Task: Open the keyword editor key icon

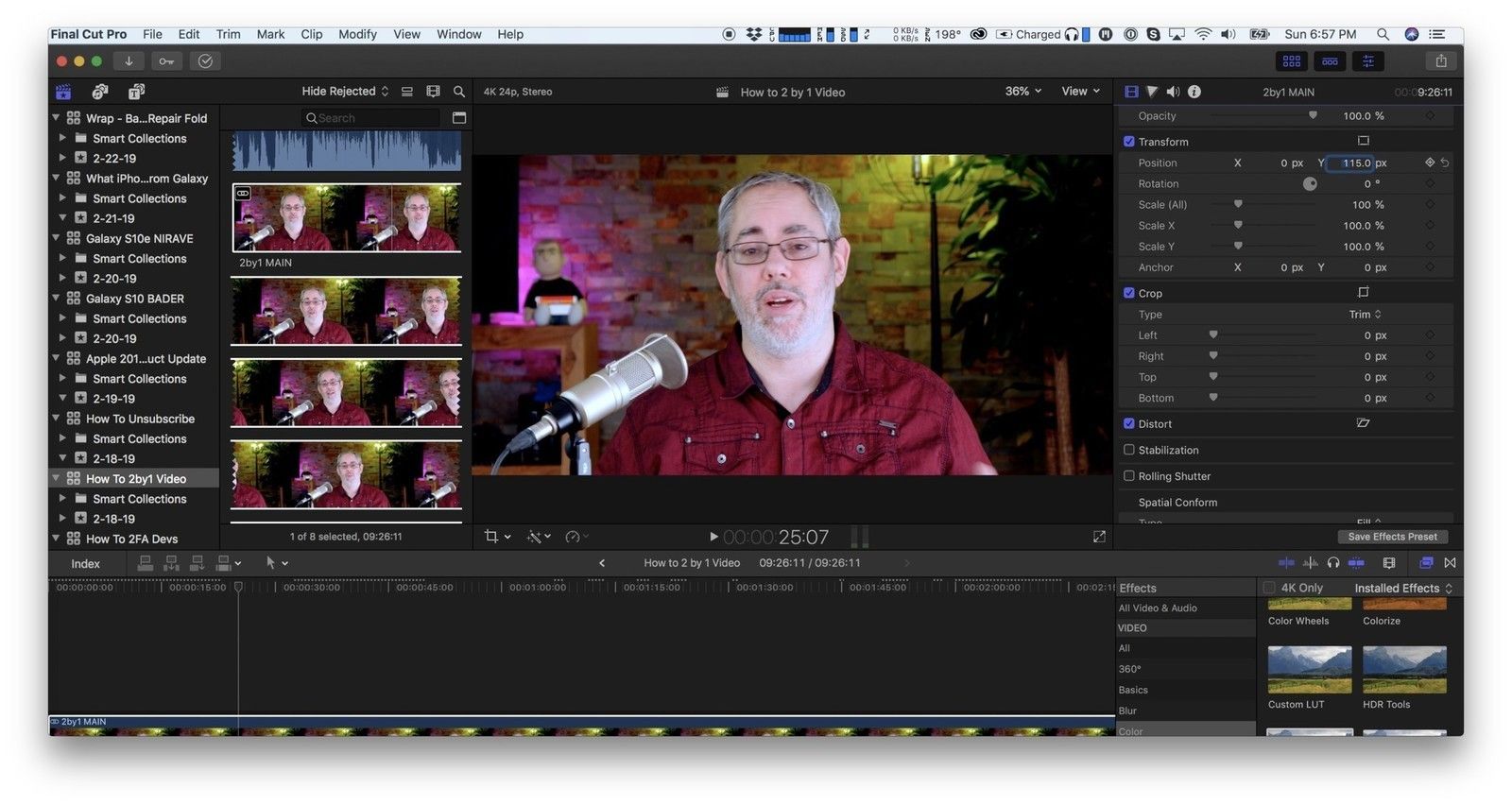Action: (166, 60)
